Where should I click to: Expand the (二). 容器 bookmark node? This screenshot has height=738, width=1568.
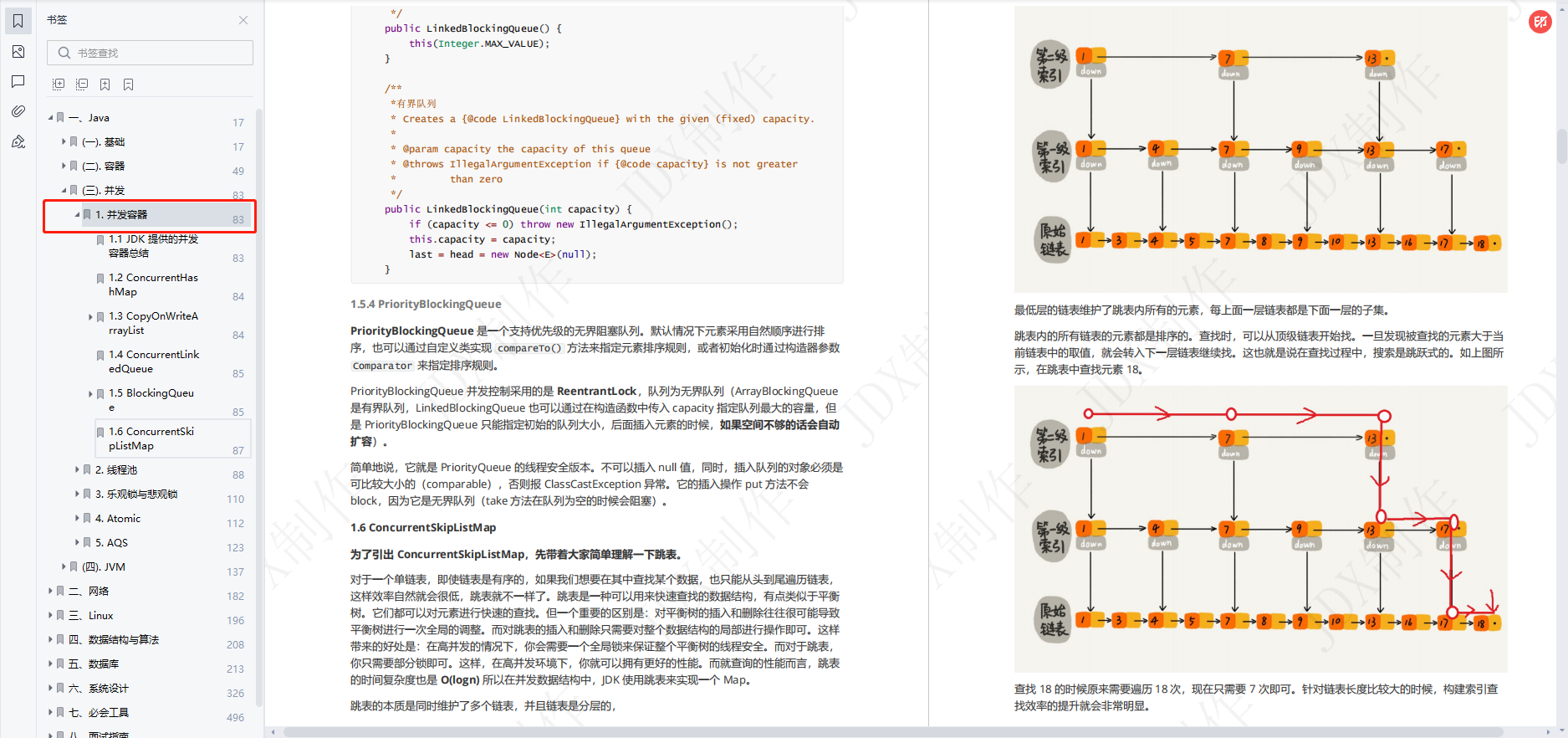coord(64,167)
